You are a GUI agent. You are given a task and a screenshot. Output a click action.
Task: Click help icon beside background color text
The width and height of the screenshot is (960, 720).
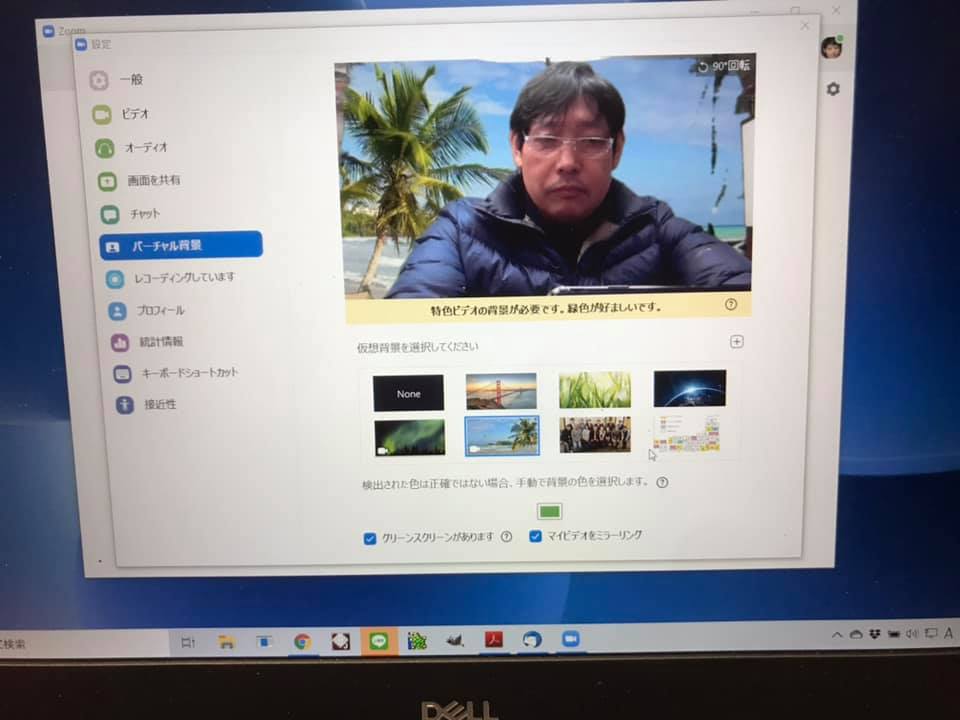[662, 482]
